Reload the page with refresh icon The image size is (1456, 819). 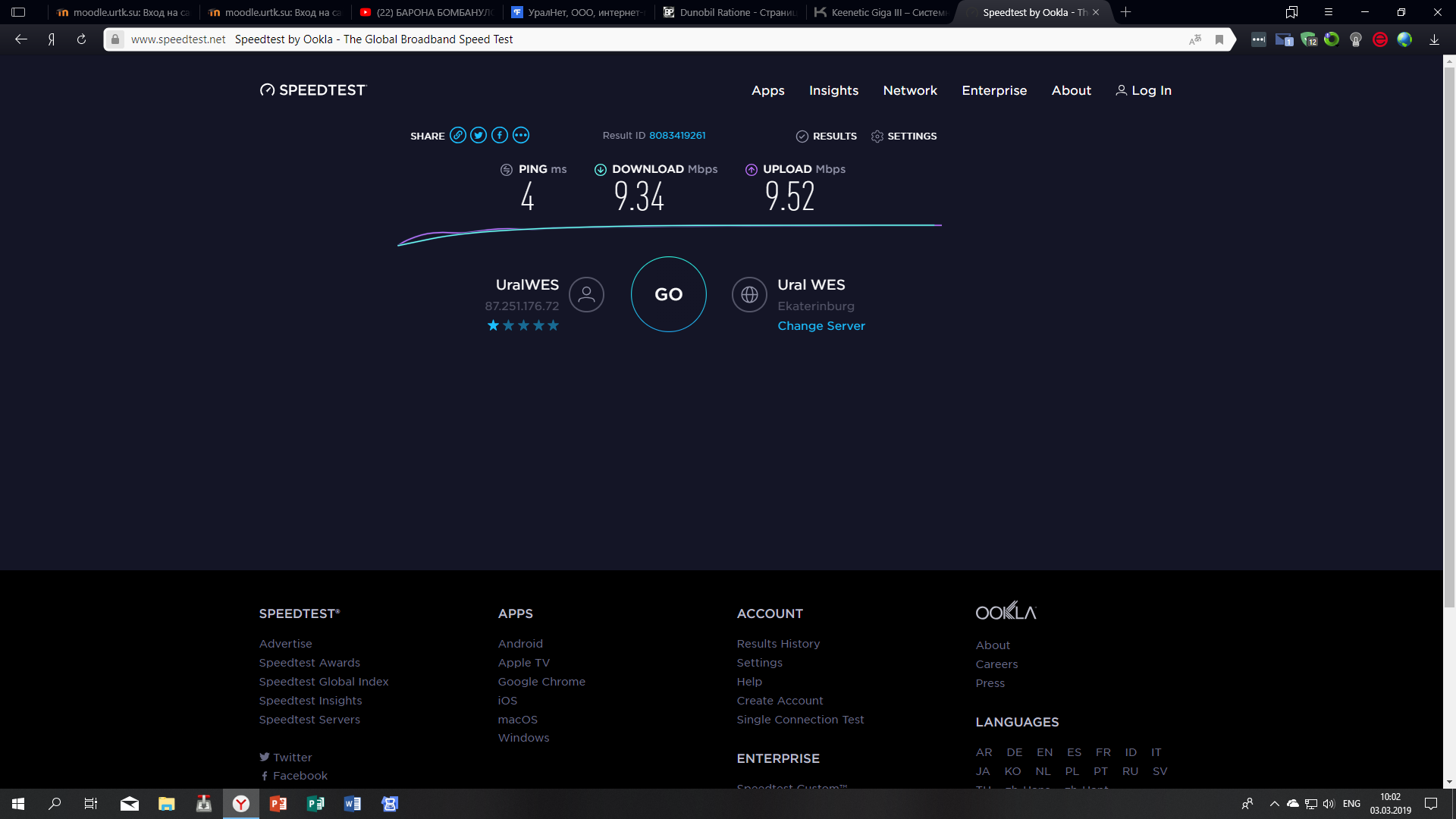tap(81, 39)
